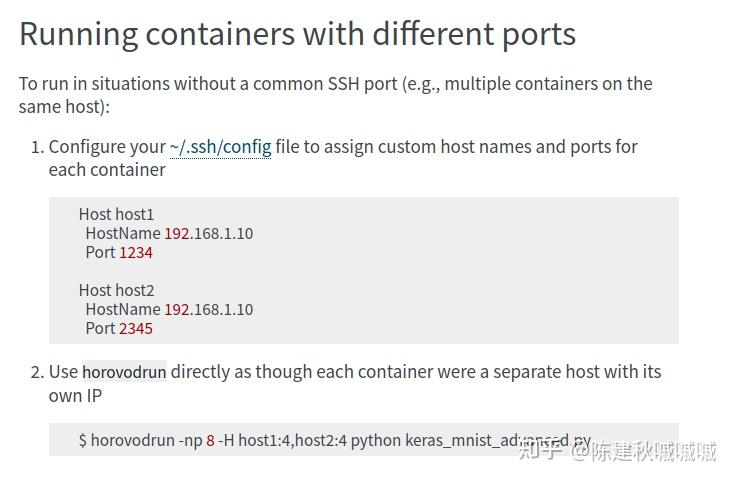
Task: Click the horovodrun -np command line
Action: click(335, 440)
